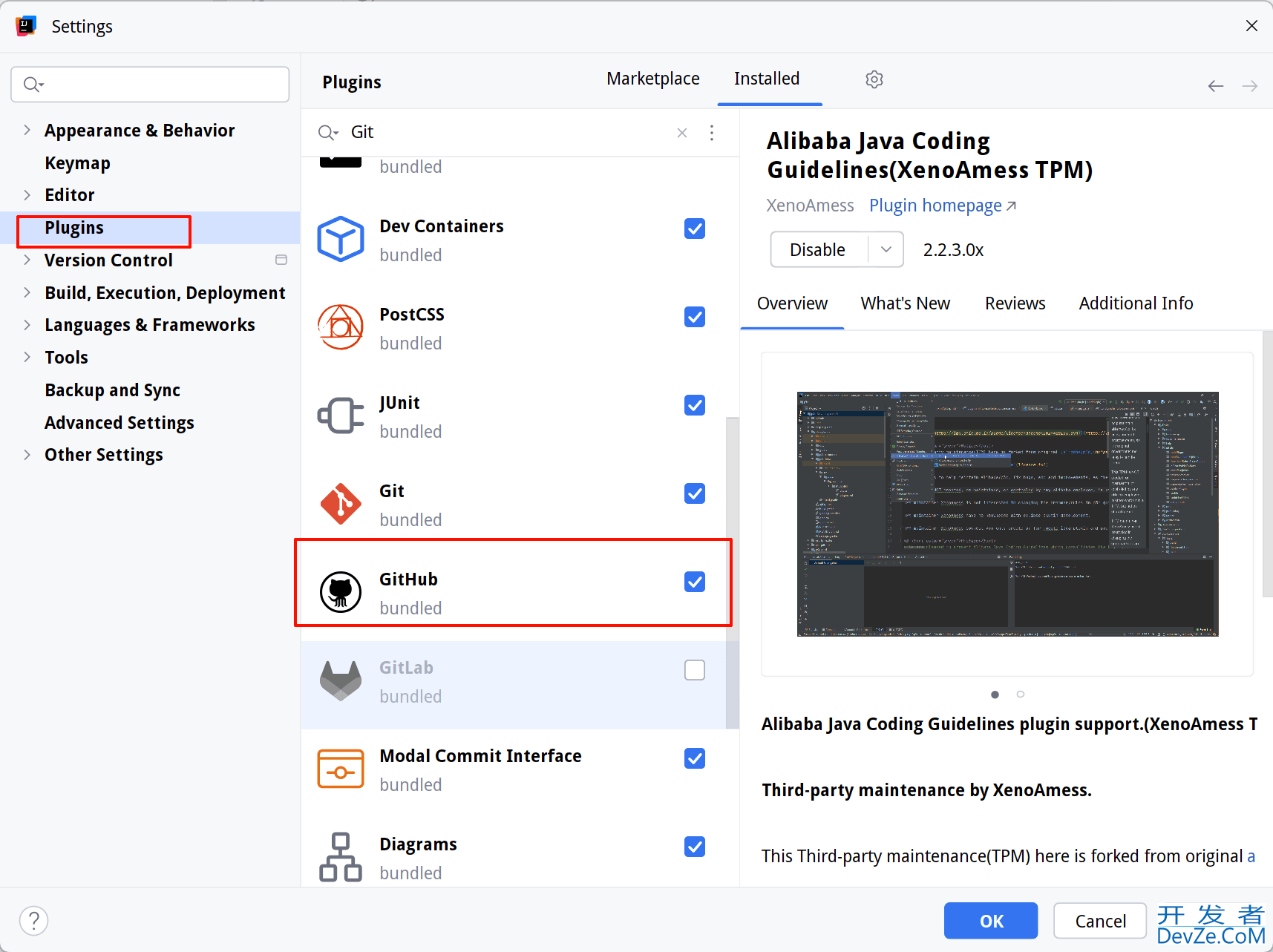Click the GitHub octocat icon
This screenshot has width=1273, height=952.
pos(341,592)
